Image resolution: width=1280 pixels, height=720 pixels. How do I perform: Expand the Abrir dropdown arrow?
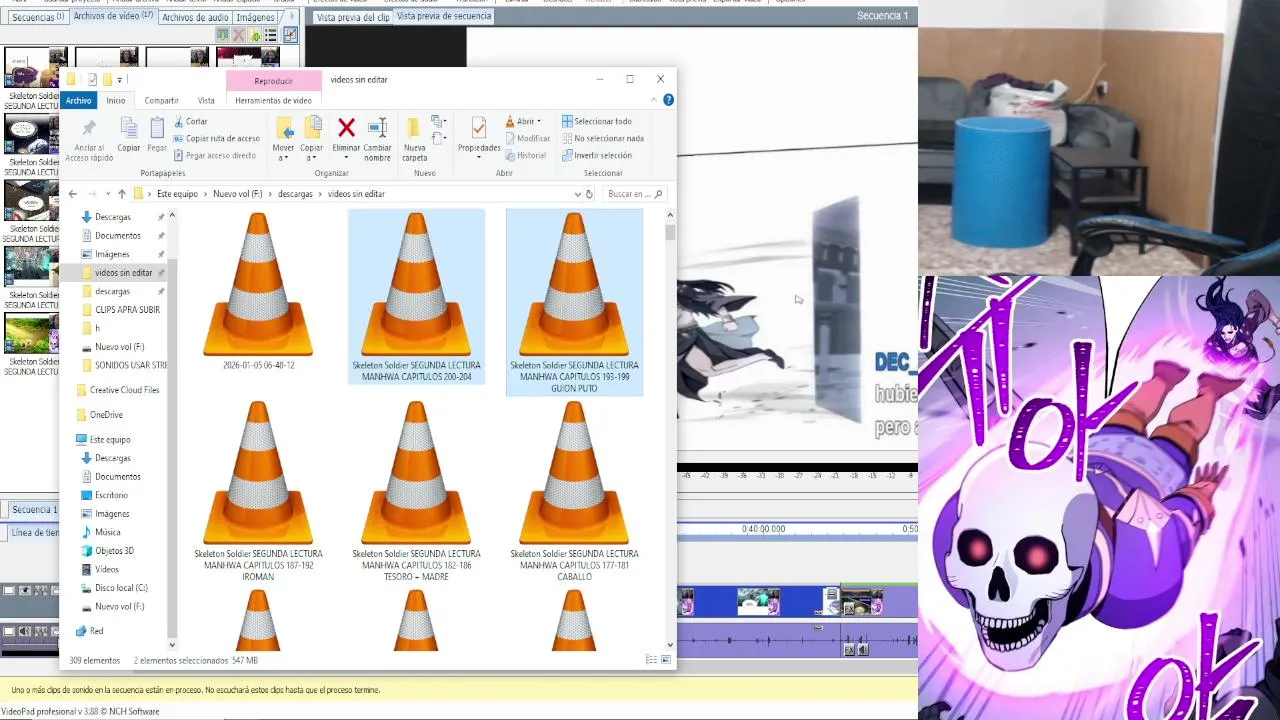(x=538, y=121)
